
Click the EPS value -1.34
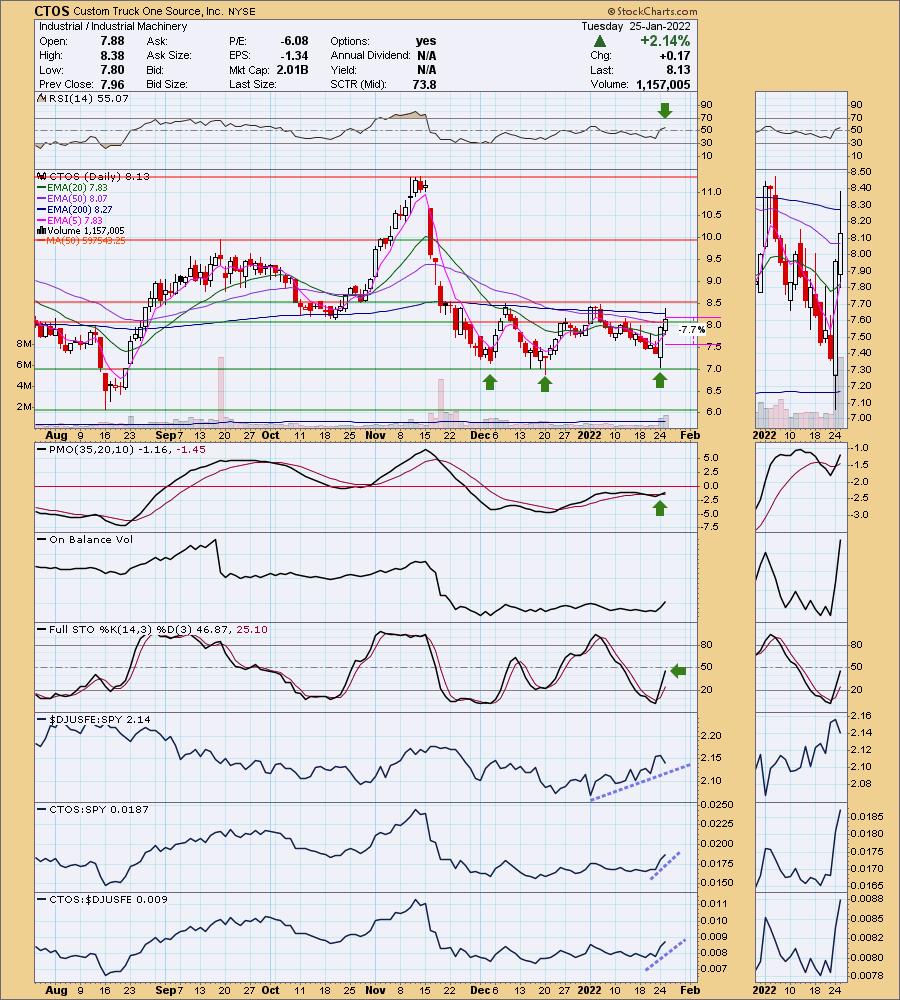pos(294,55)
